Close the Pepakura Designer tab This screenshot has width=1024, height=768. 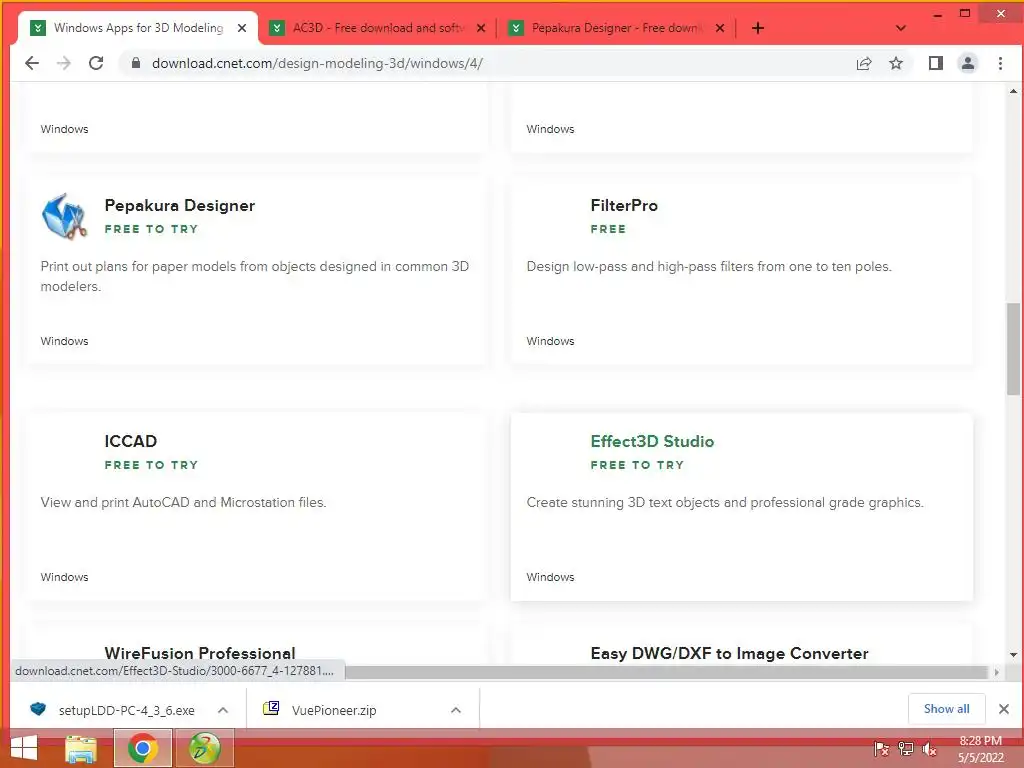pyautogui.click(x=720, y=28)
